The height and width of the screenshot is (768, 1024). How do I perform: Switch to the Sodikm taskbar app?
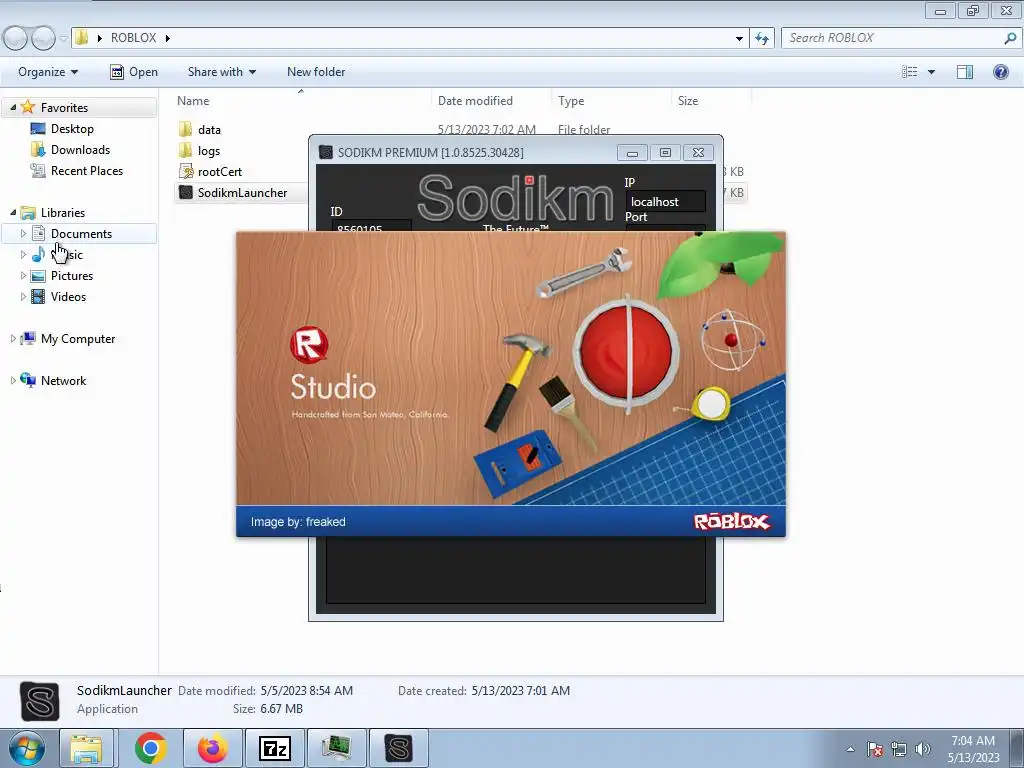398,748
